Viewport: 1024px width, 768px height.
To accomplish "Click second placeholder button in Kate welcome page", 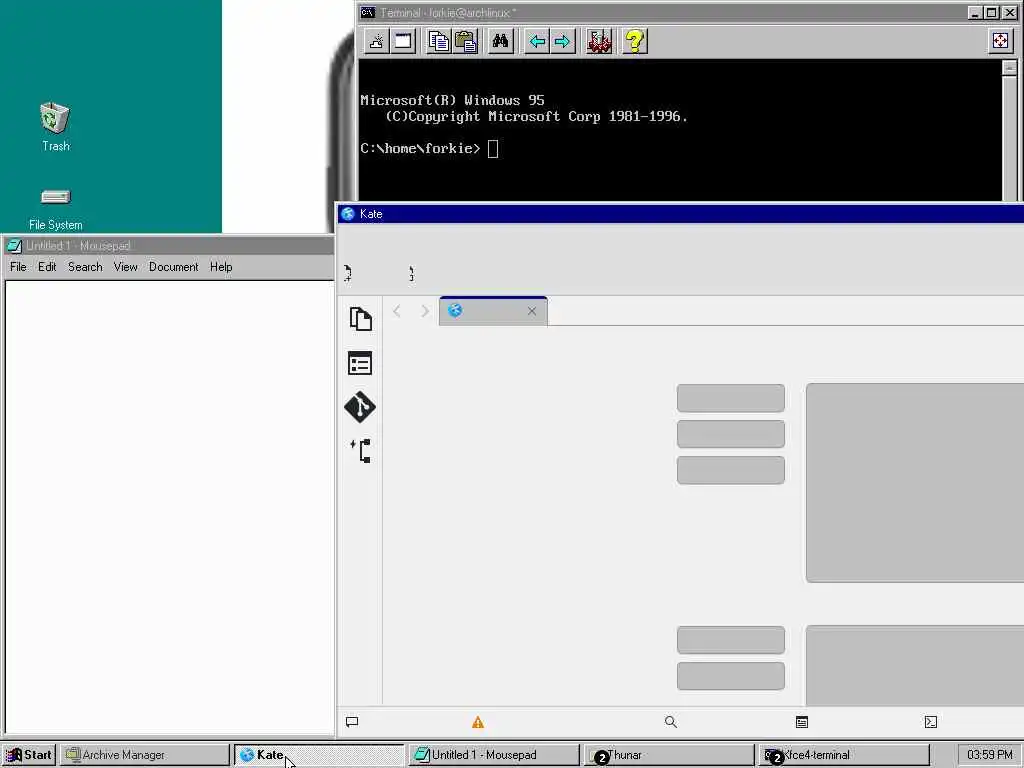I will [731, 434].
